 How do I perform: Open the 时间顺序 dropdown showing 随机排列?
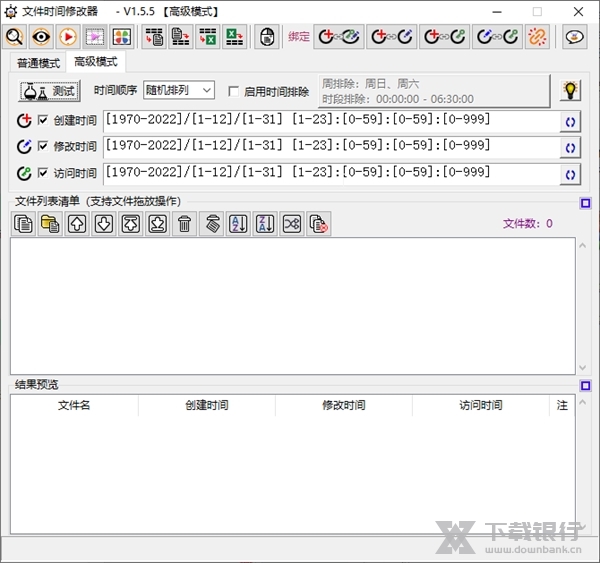(x=179, y=90)
